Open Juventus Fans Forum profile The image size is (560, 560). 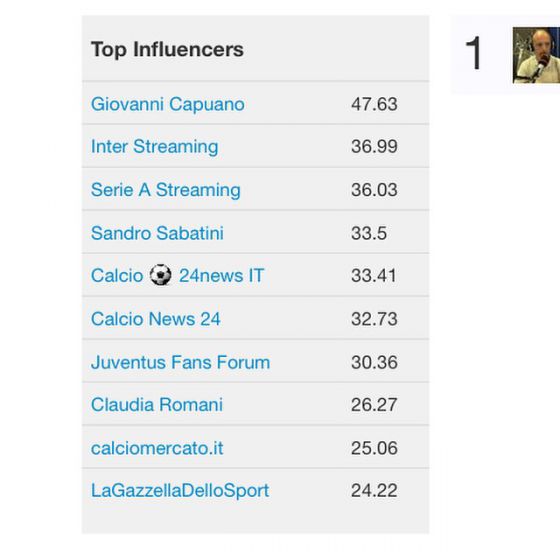[x=180, y=362]
